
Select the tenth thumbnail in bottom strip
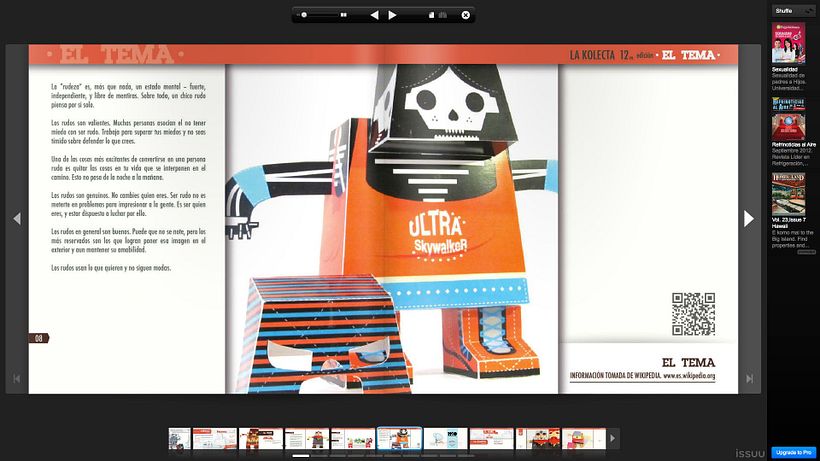pyautogui.click(x=584, y=439)
